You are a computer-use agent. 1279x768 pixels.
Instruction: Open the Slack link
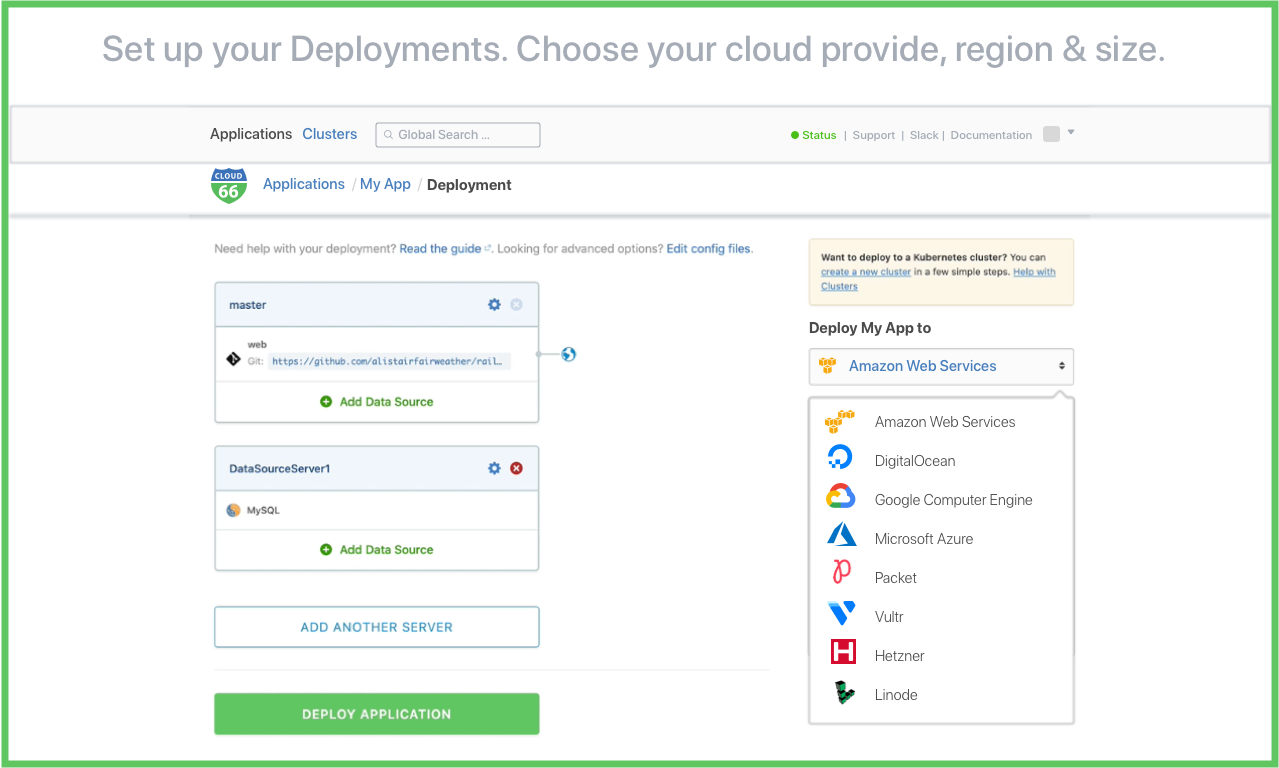pyautogui.click(x=924, y=135)
